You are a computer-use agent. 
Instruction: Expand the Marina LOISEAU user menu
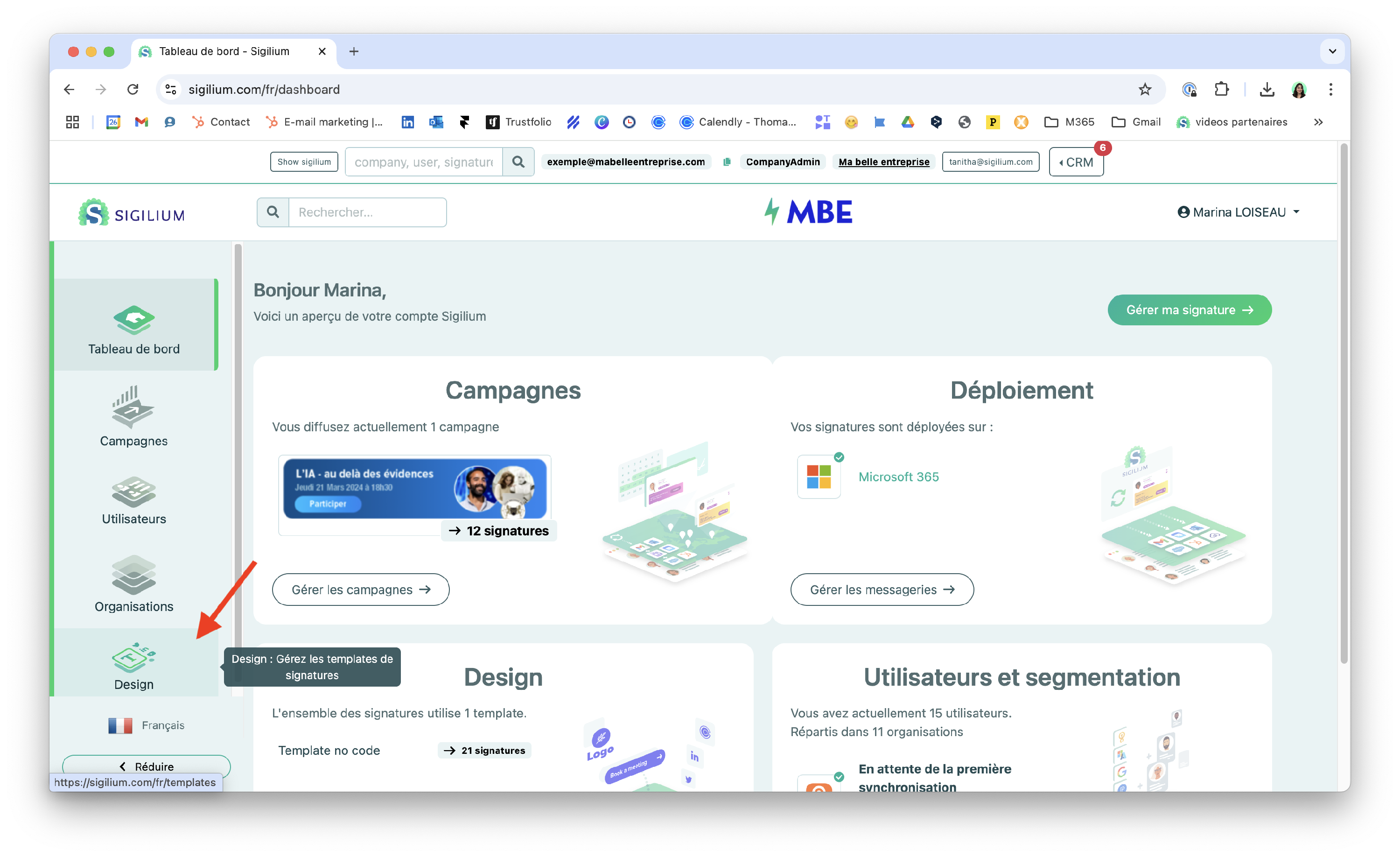(1238, 212)
